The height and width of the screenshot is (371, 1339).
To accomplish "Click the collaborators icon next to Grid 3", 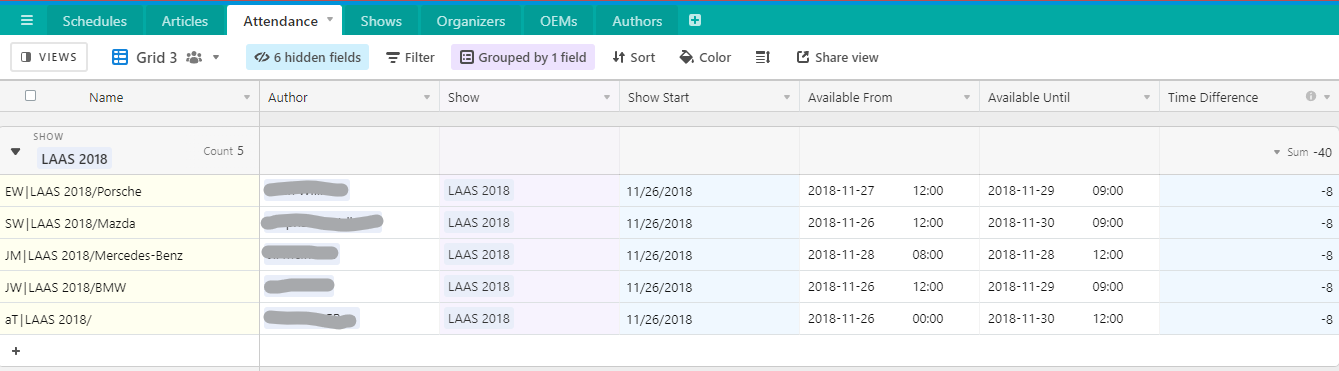I will (194, 57).
